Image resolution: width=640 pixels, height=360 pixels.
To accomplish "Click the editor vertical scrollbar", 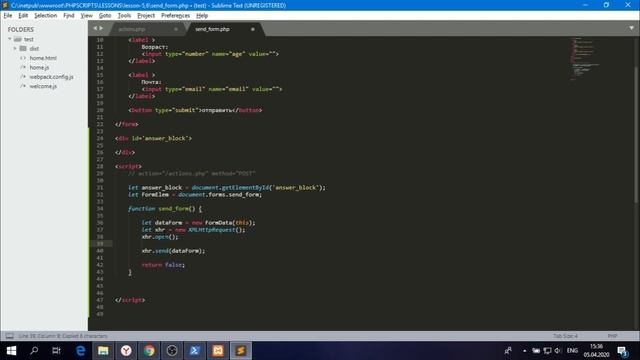I will [x=637, y=135].
